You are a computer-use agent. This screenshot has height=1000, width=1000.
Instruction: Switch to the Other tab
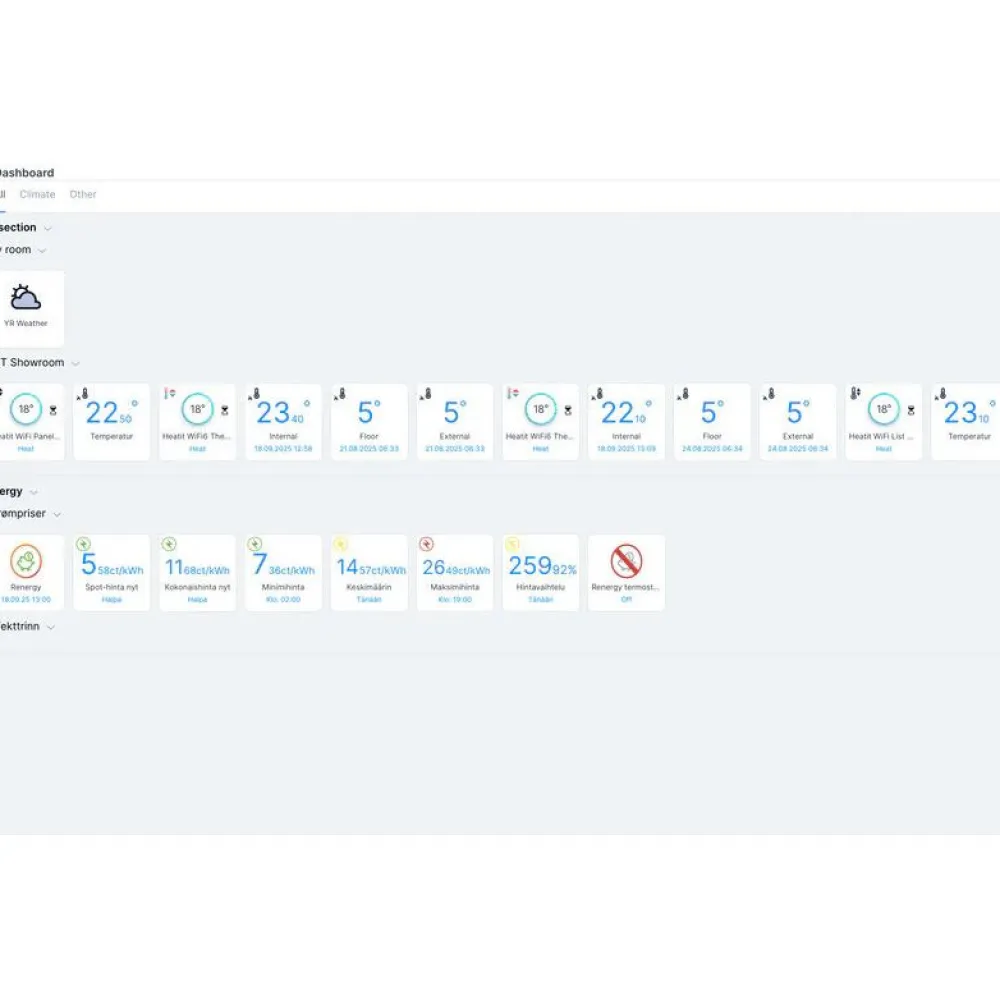click(83, 195)
